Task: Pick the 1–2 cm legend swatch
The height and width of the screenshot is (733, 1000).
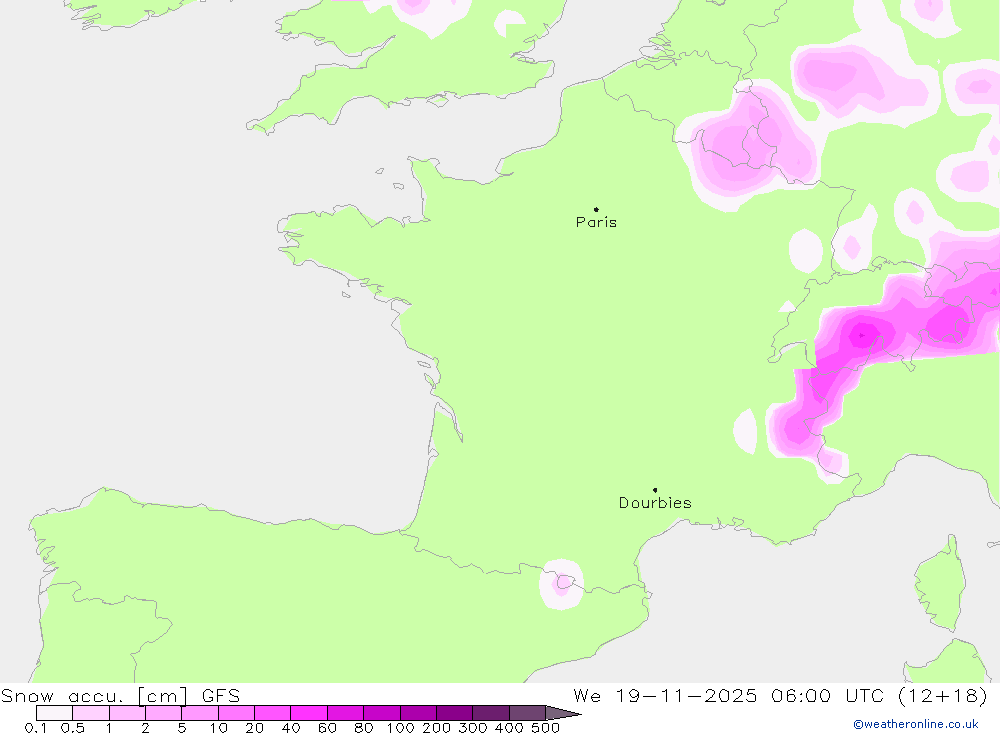Action: point(127,713)
